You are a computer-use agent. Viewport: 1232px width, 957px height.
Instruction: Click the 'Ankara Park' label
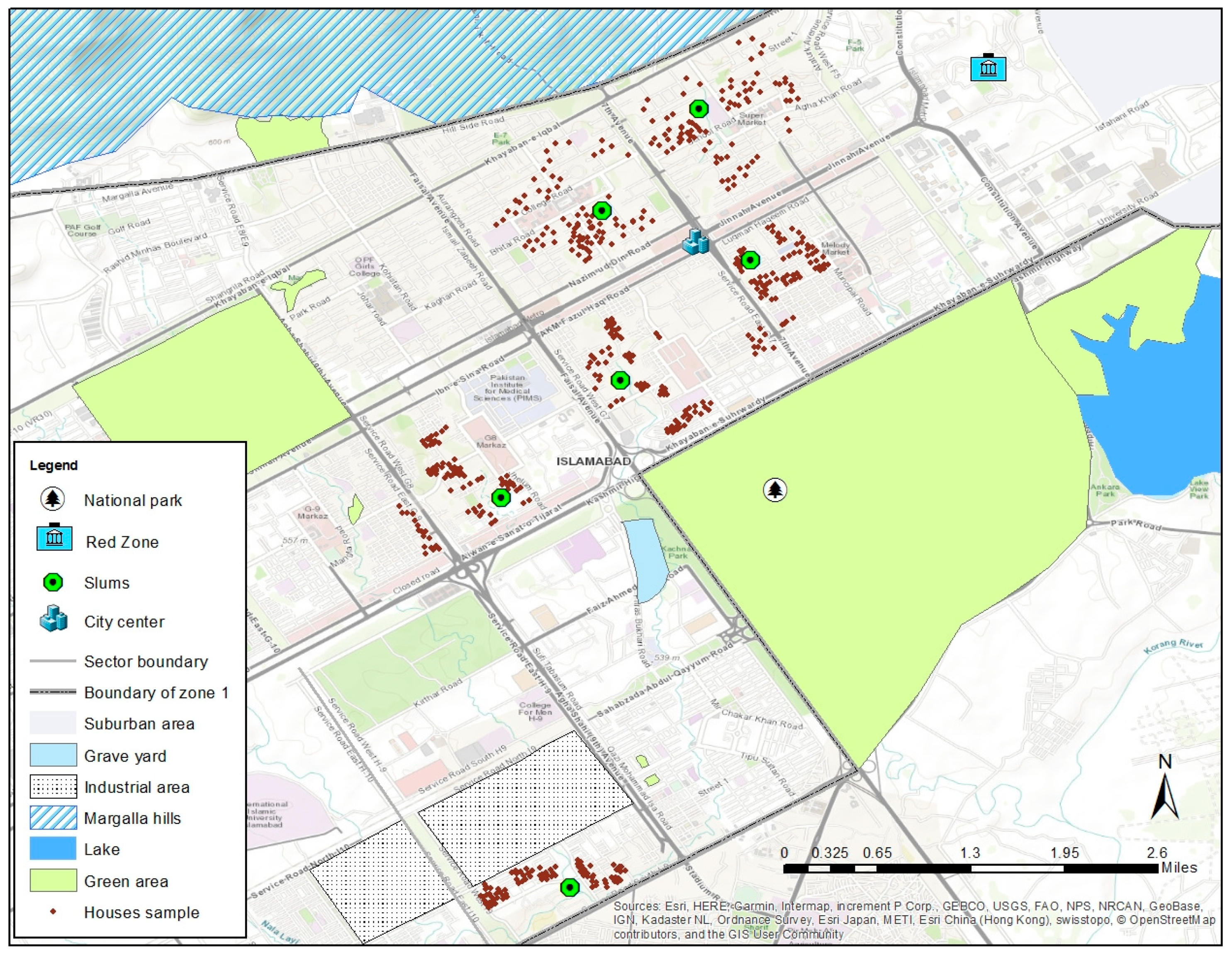coord(1105,490)
